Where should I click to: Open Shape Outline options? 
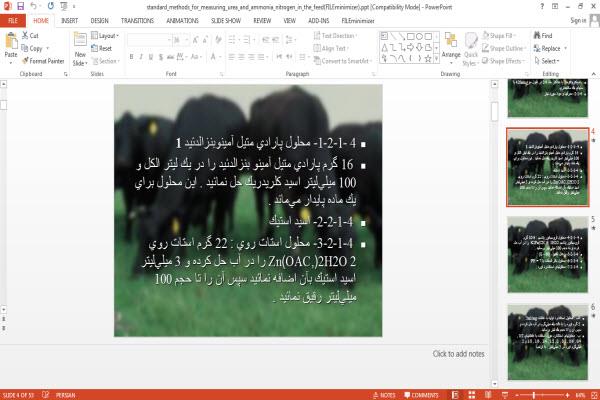tap(504, 48)
